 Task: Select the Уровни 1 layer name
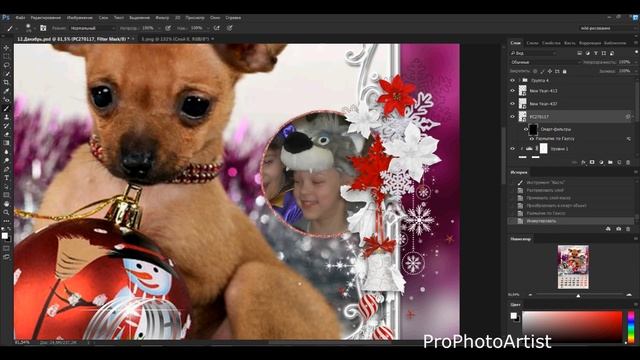click(x=559, y=149)
